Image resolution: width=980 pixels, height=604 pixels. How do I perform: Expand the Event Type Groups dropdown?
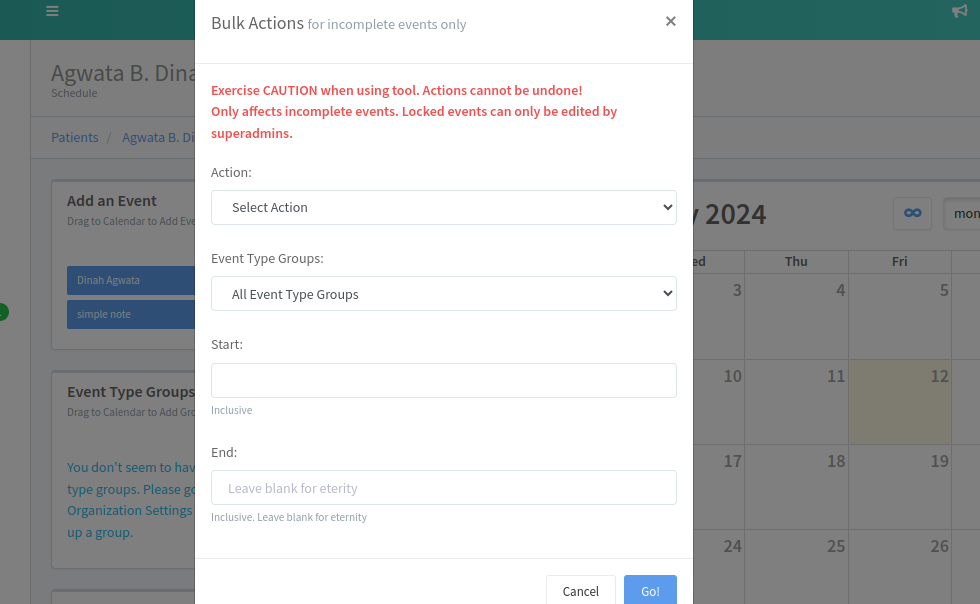(x=443, y=294)
